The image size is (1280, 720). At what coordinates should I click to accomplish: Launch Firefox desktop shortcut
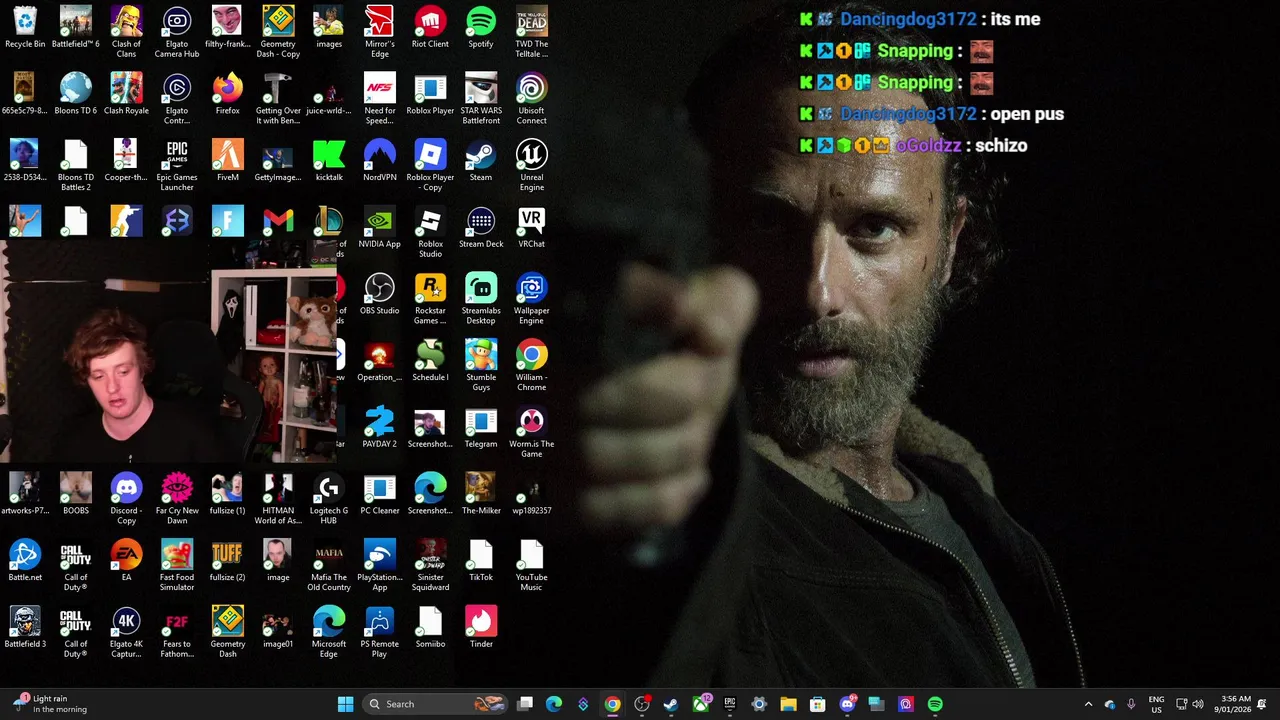[227, 95]
